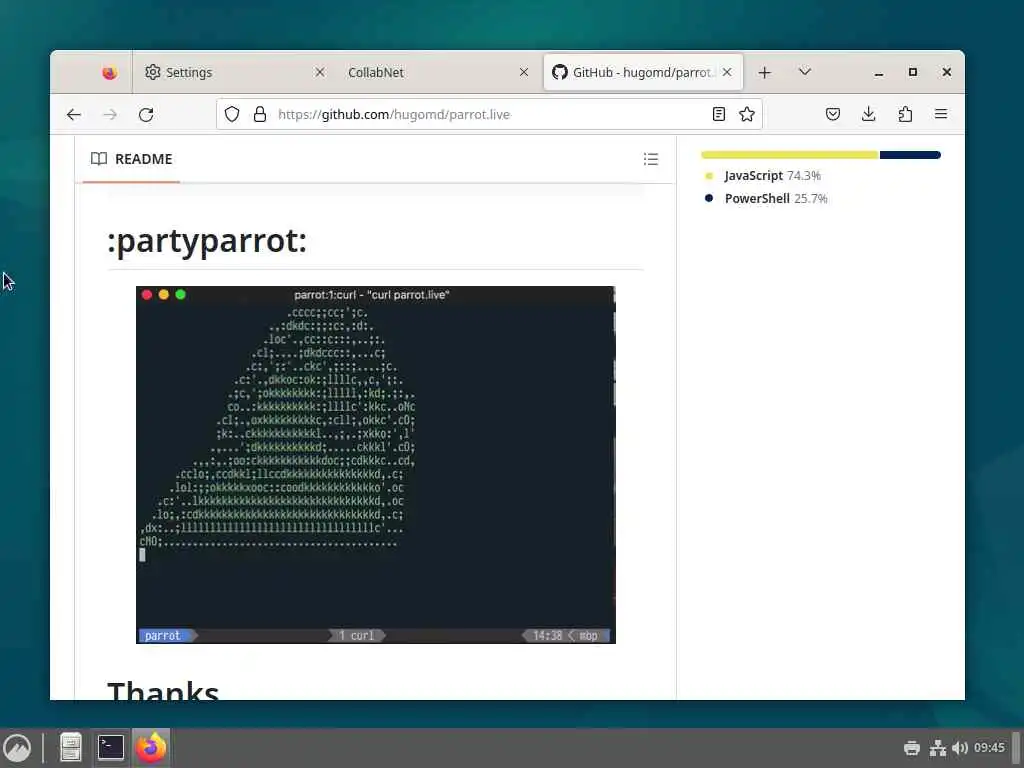Focus the URL address field
This screenshot has height=768, width=1024.
click(491, 114)
